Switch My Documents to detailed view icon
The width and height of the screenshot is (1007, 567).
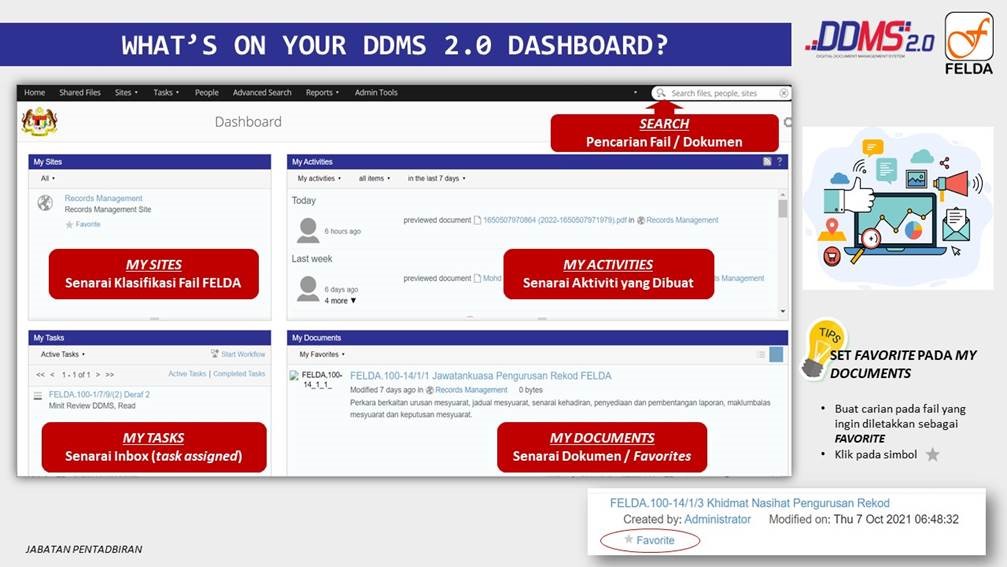pos(776,354)
